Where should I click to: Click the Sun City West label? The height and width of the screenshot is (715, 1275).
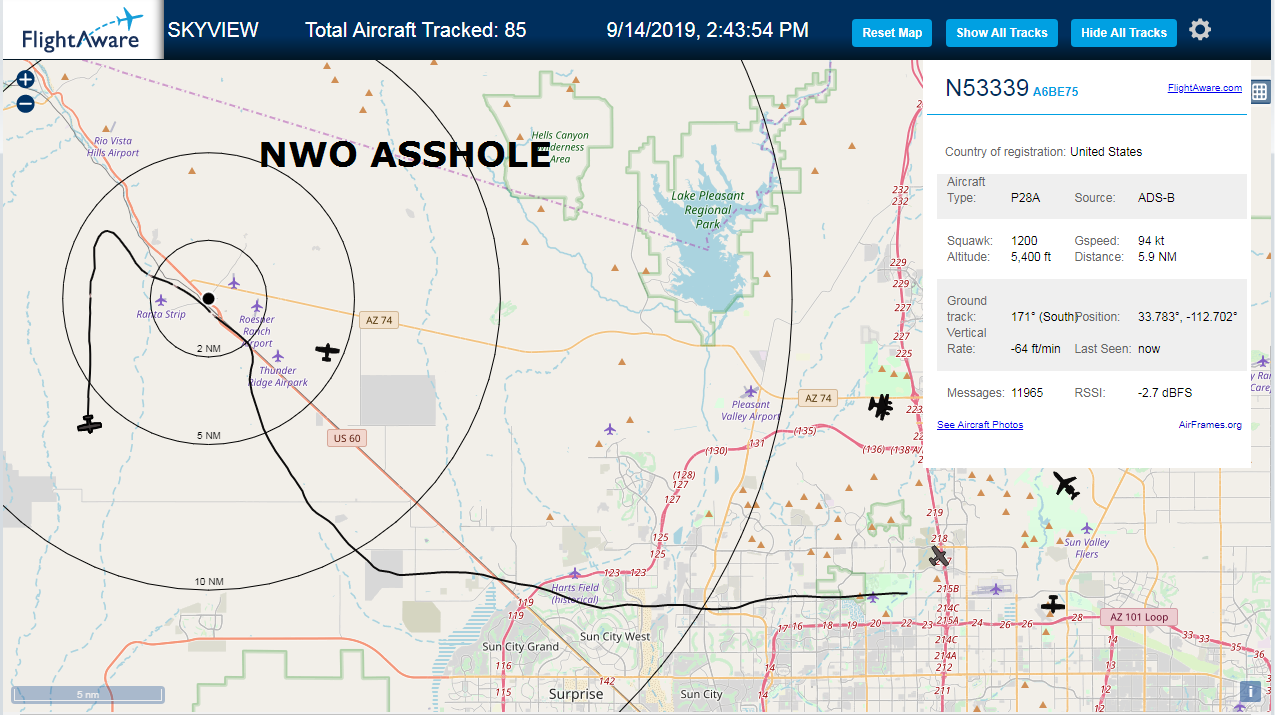[x=614, y=637]
